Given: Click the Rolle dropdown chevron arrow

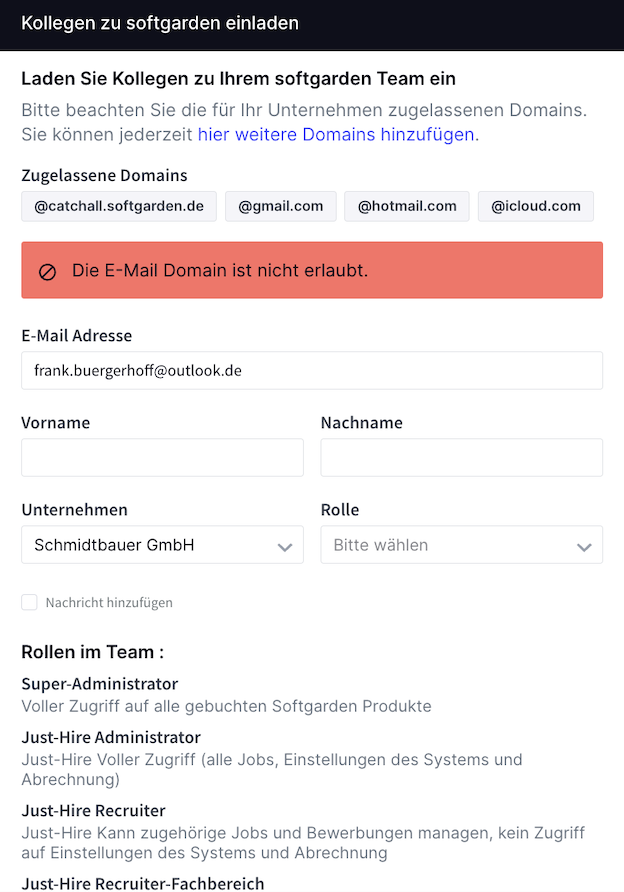Looking at the screenshot, I should [584, 547].
